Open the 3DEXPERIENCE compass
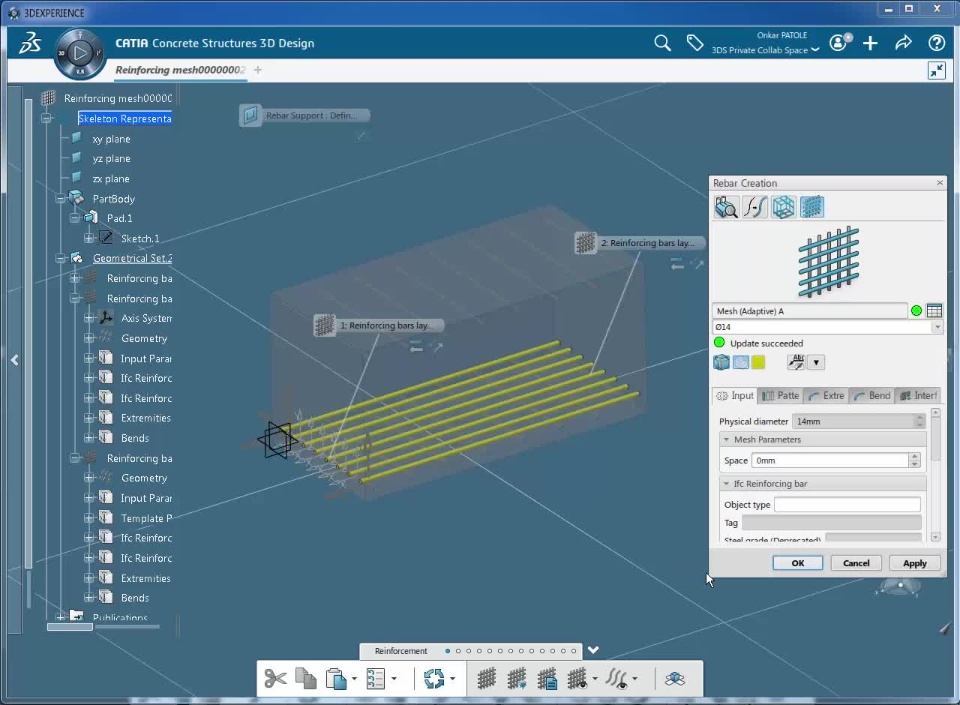The width and height of the screenshot is (960, 705). (x=80, y=53)
